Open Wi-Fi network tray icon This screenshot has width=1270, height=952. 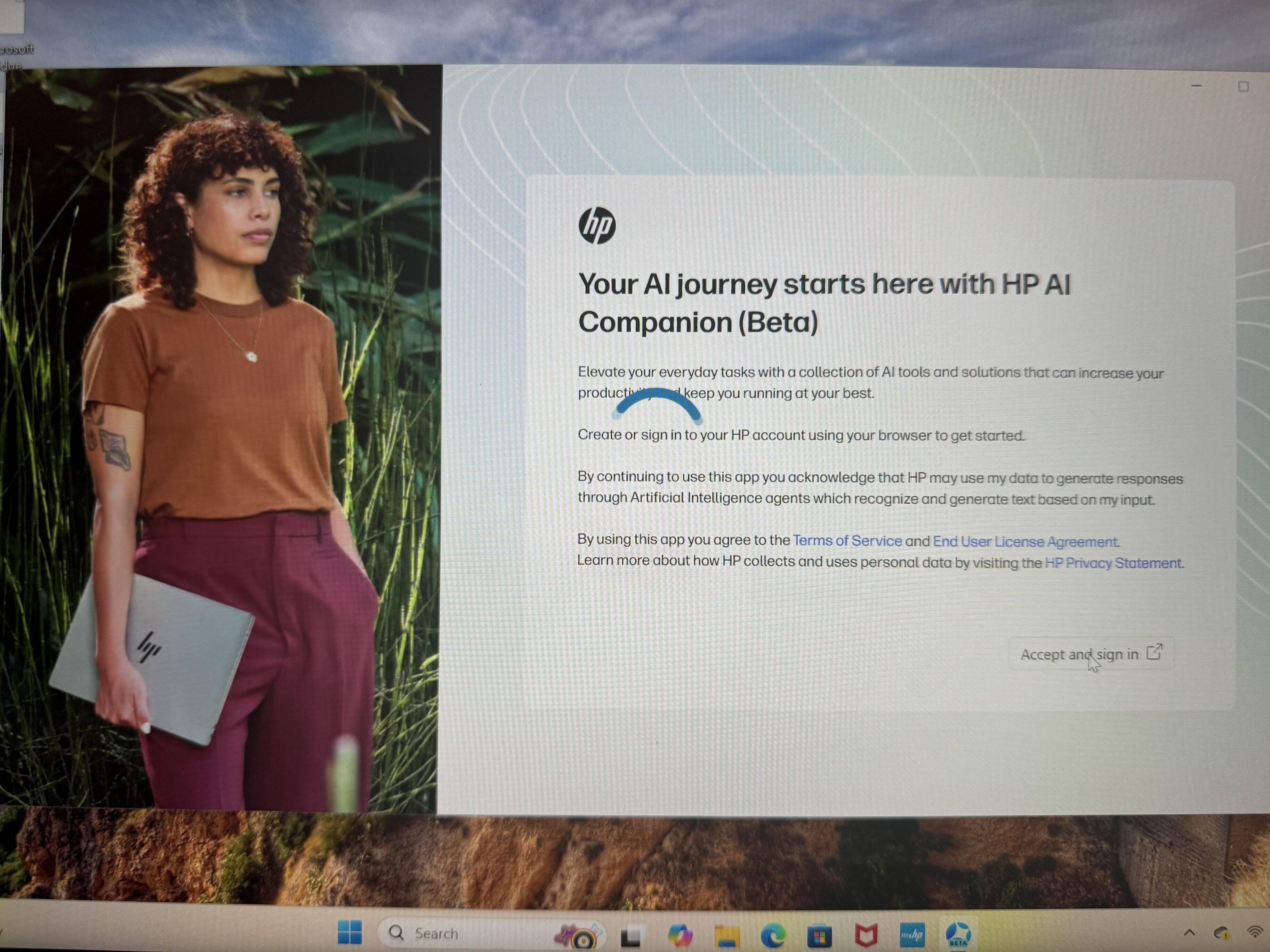tap(1255, 932)
